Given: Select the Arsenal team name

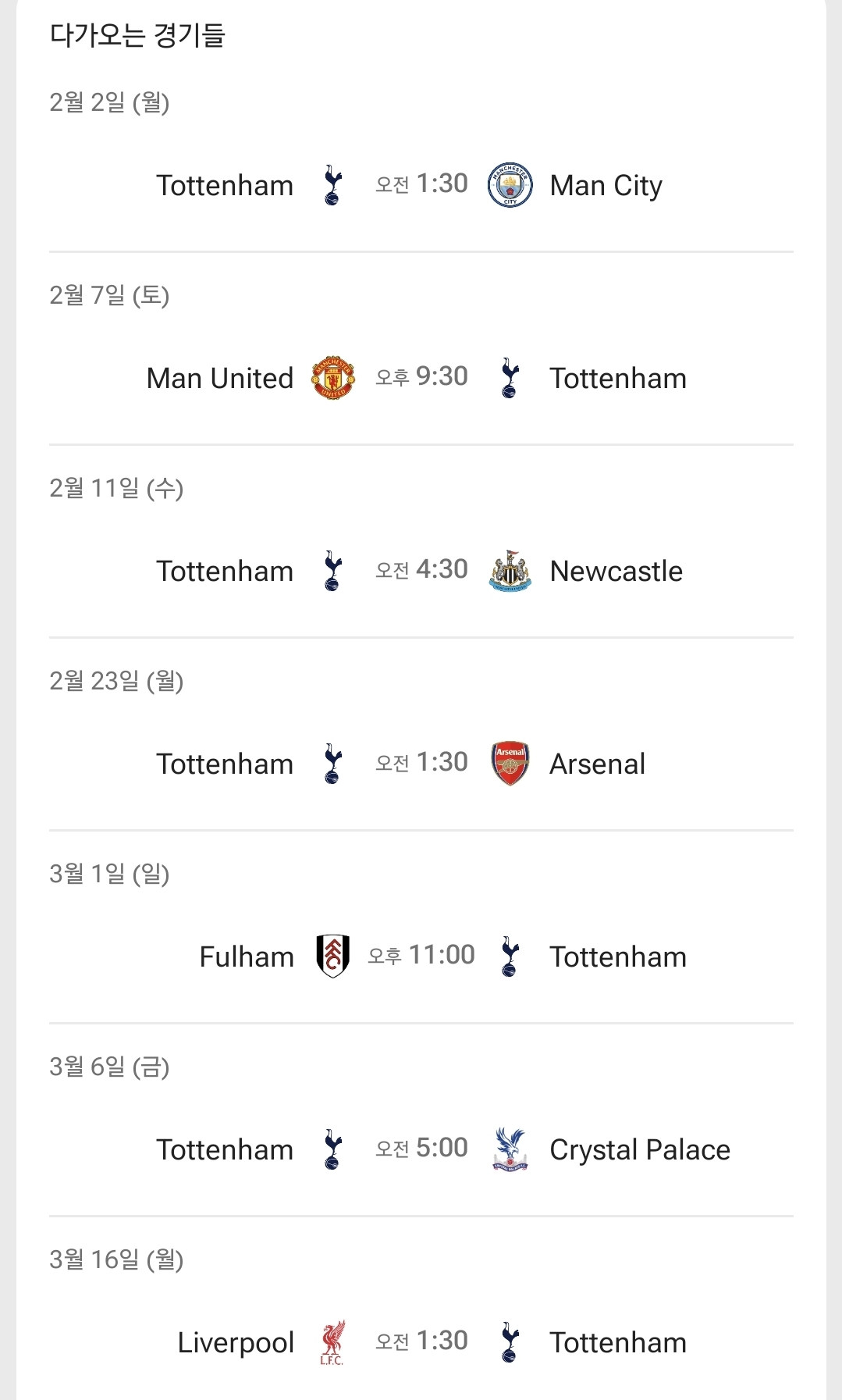Looking at the screenshot, I should 597,764.
